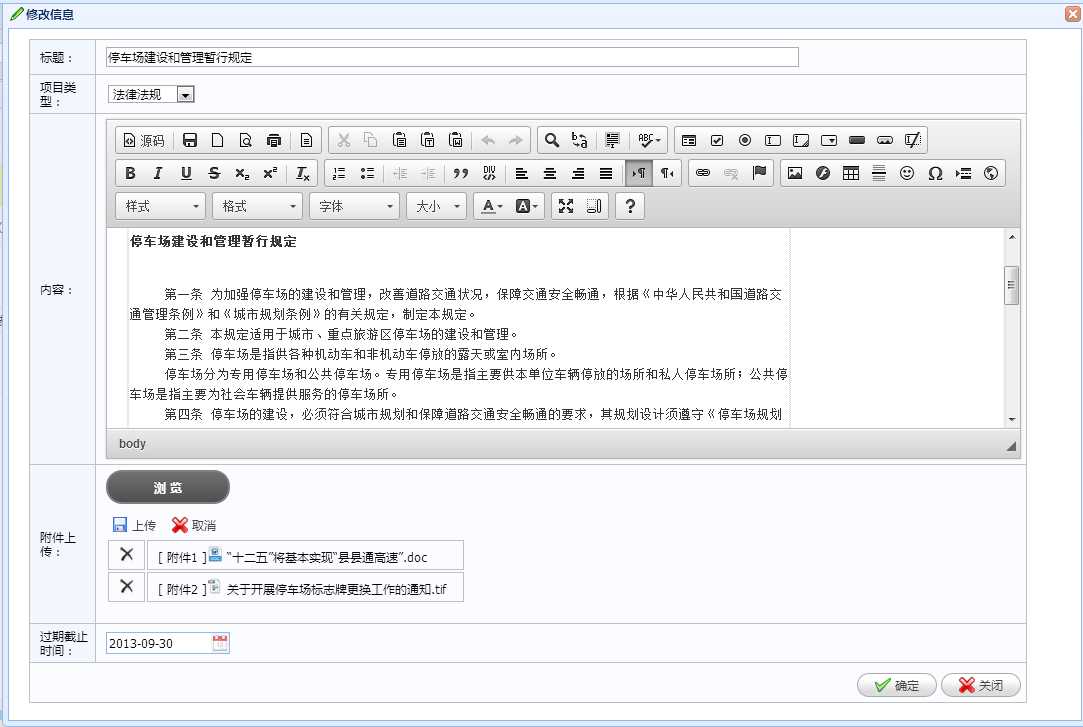Image resolution: width=1083 pixels, height=727 pixels.
Task: Insert a table
Action: pos(851,173)
